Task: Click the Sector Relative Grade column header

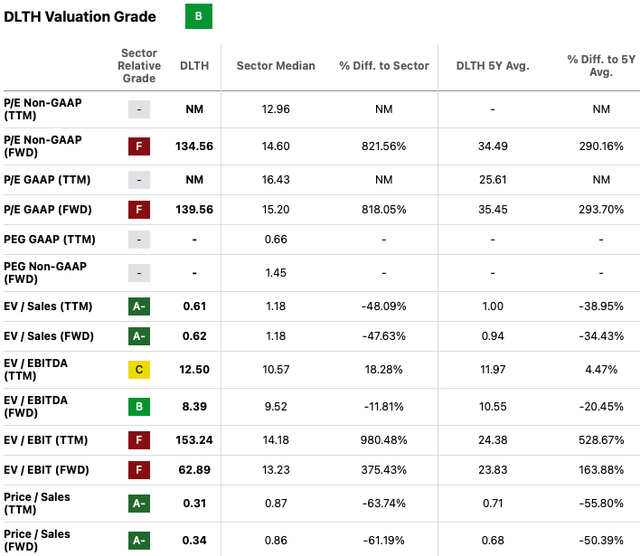Action: pos(139,66)
